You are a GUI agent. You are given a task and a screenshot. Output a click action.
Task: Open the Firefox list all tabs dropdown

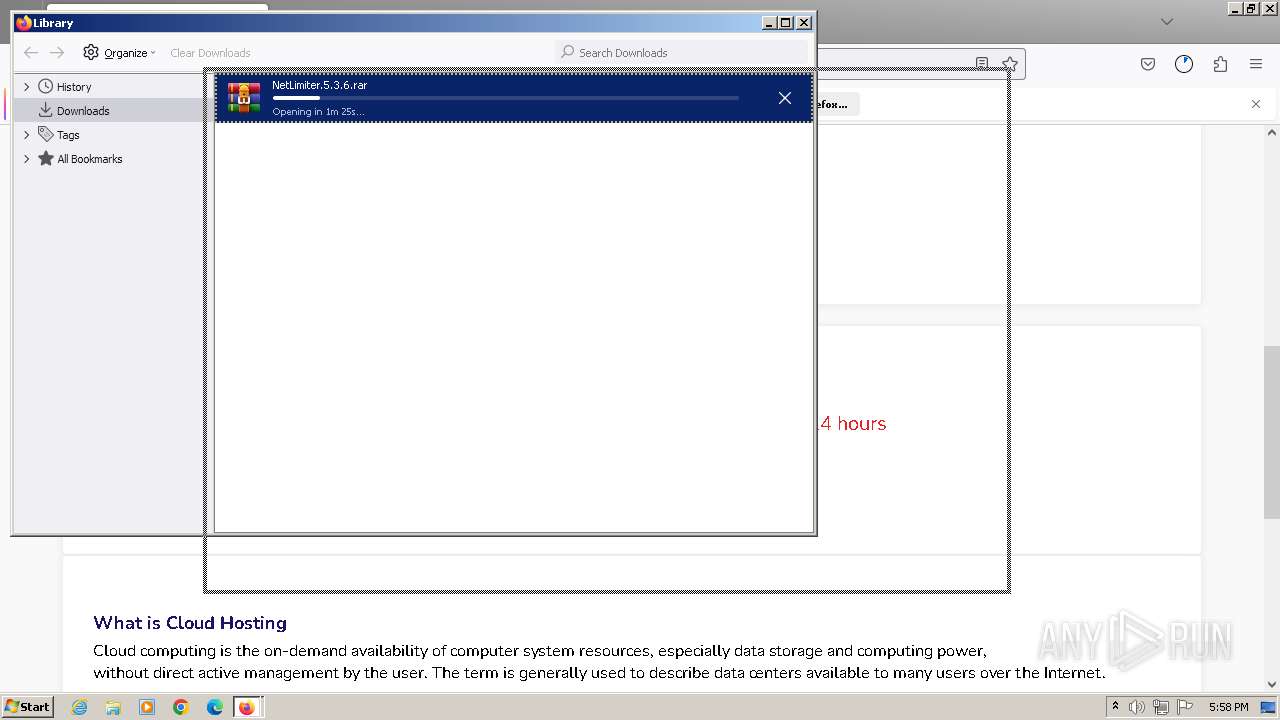[1166, 21]
